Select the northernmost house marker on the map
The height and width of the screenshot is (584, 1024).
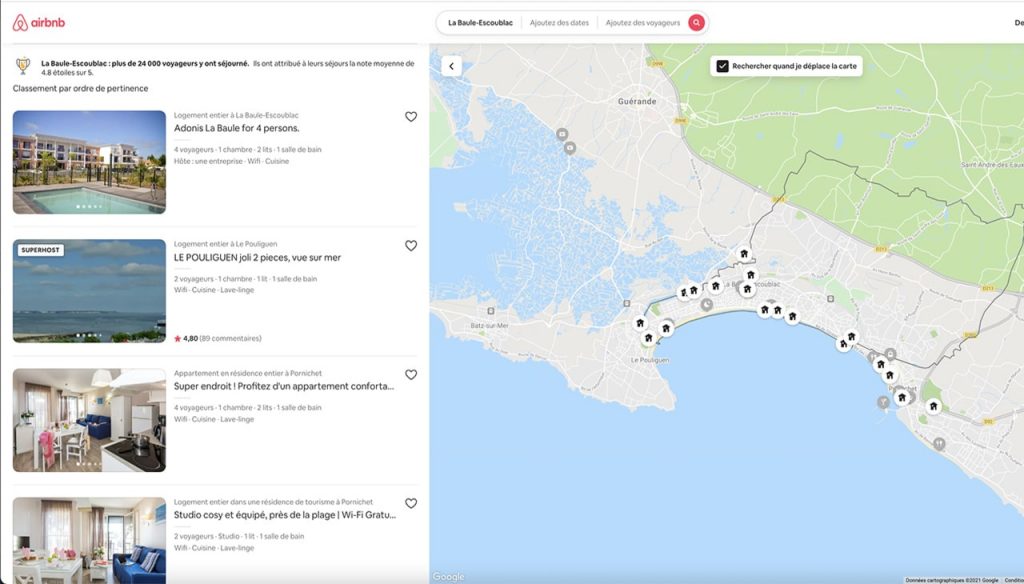point(743,253)
